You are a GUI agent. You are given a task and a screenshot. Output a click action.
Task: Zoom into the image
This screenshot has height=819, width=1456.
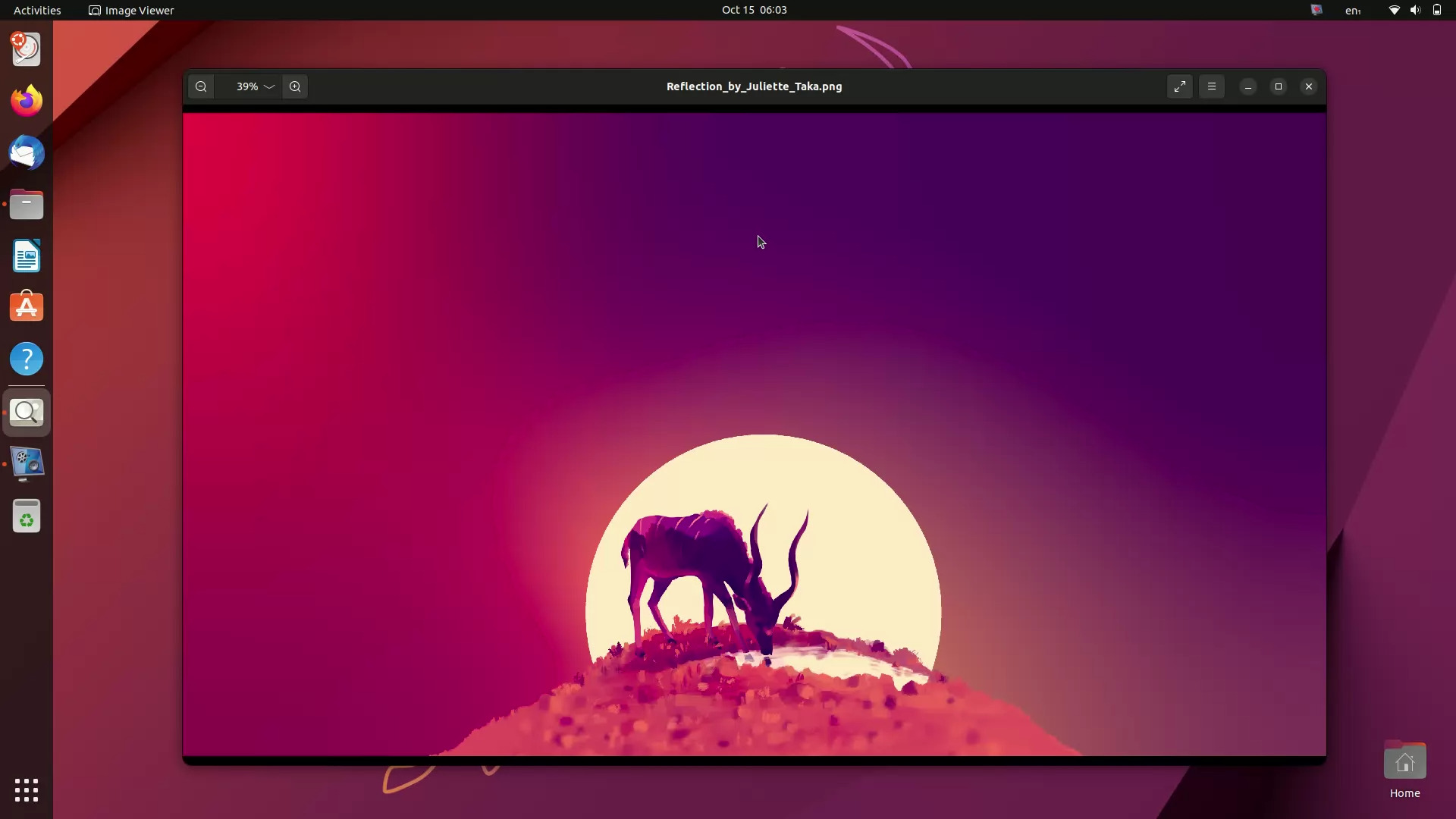[295, 86]
